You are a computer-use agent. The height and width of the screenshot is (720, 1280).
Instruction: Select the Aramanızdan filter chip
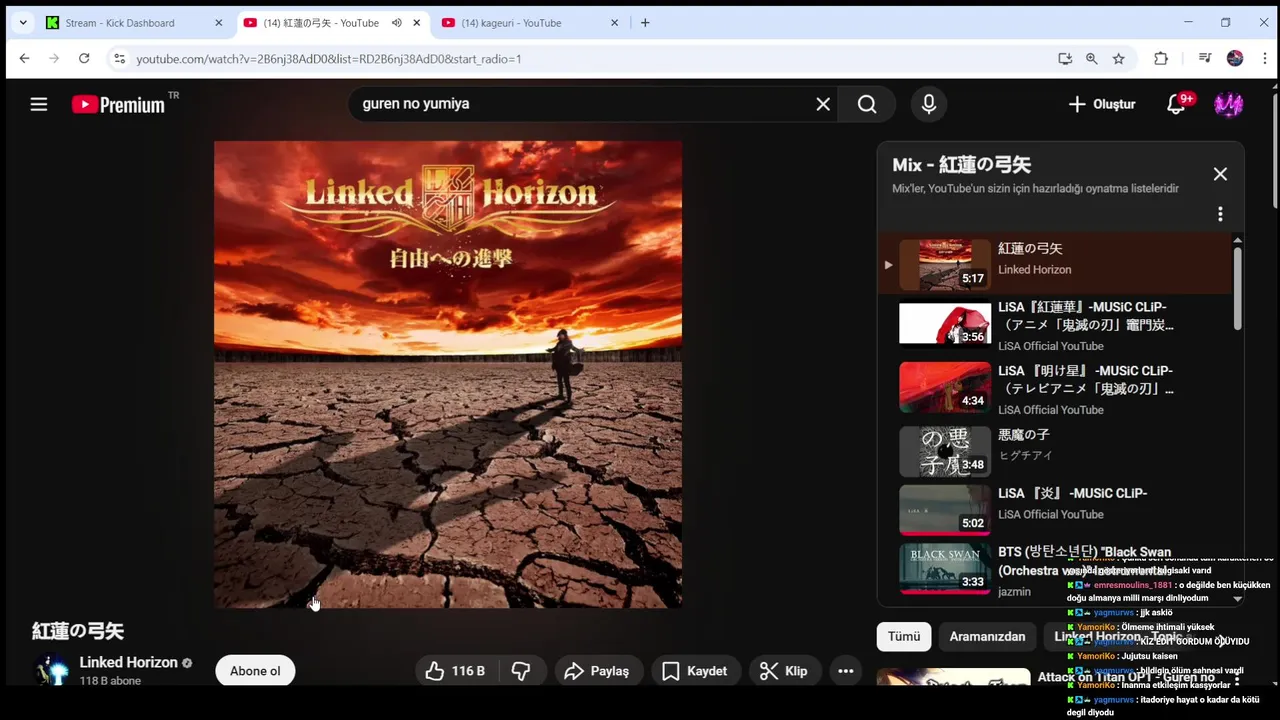point(987,637)
